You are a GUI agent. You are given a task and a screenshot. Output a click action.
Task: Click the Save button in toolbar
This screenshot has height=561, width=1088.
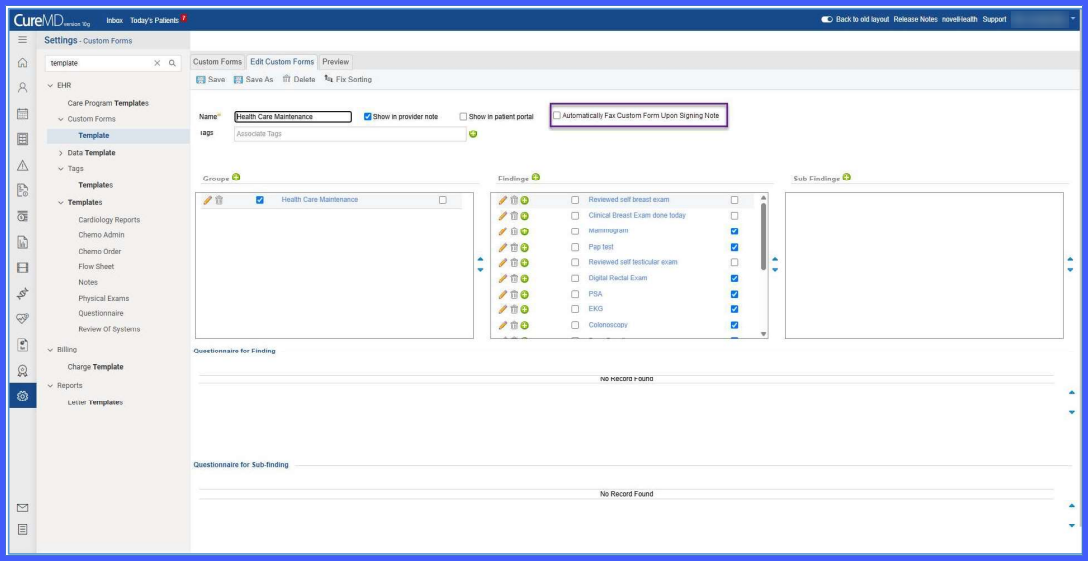click(210, 80)
